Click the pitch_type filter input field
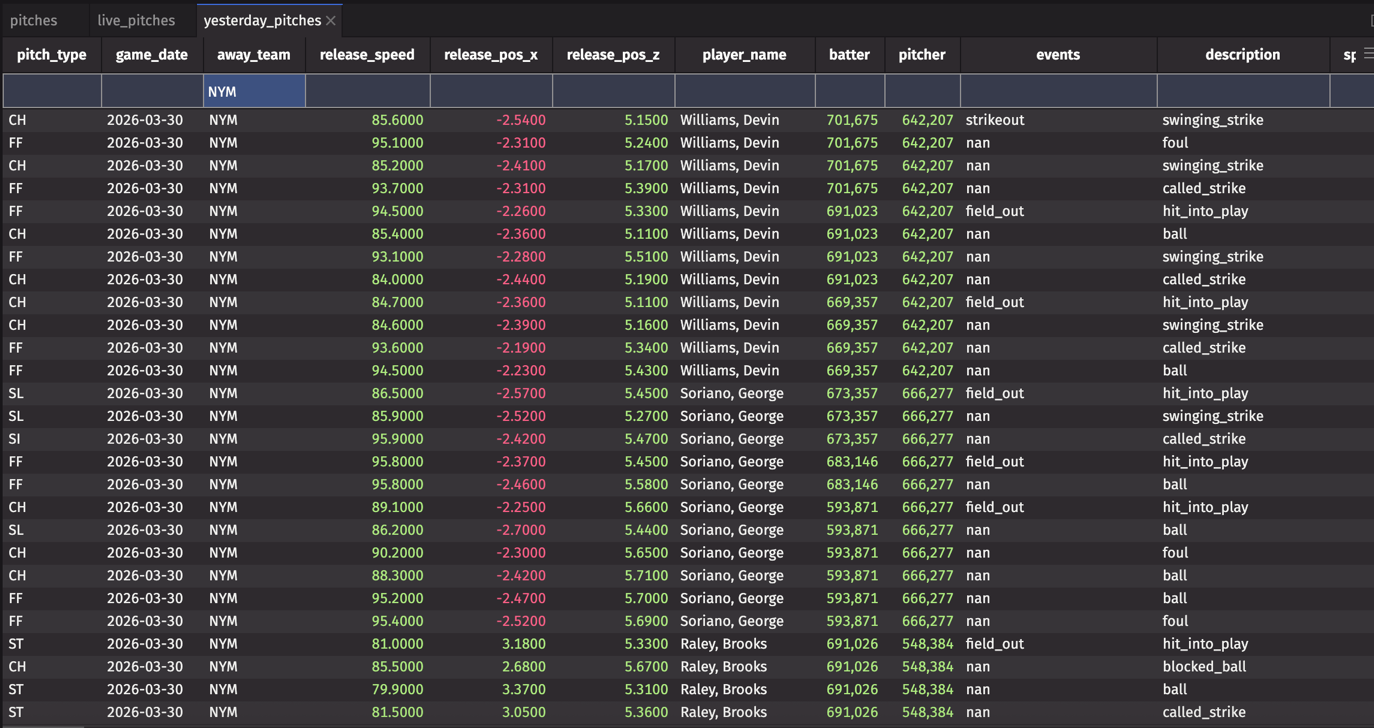Screen dimensions: 1374x728 pos(52,91)
